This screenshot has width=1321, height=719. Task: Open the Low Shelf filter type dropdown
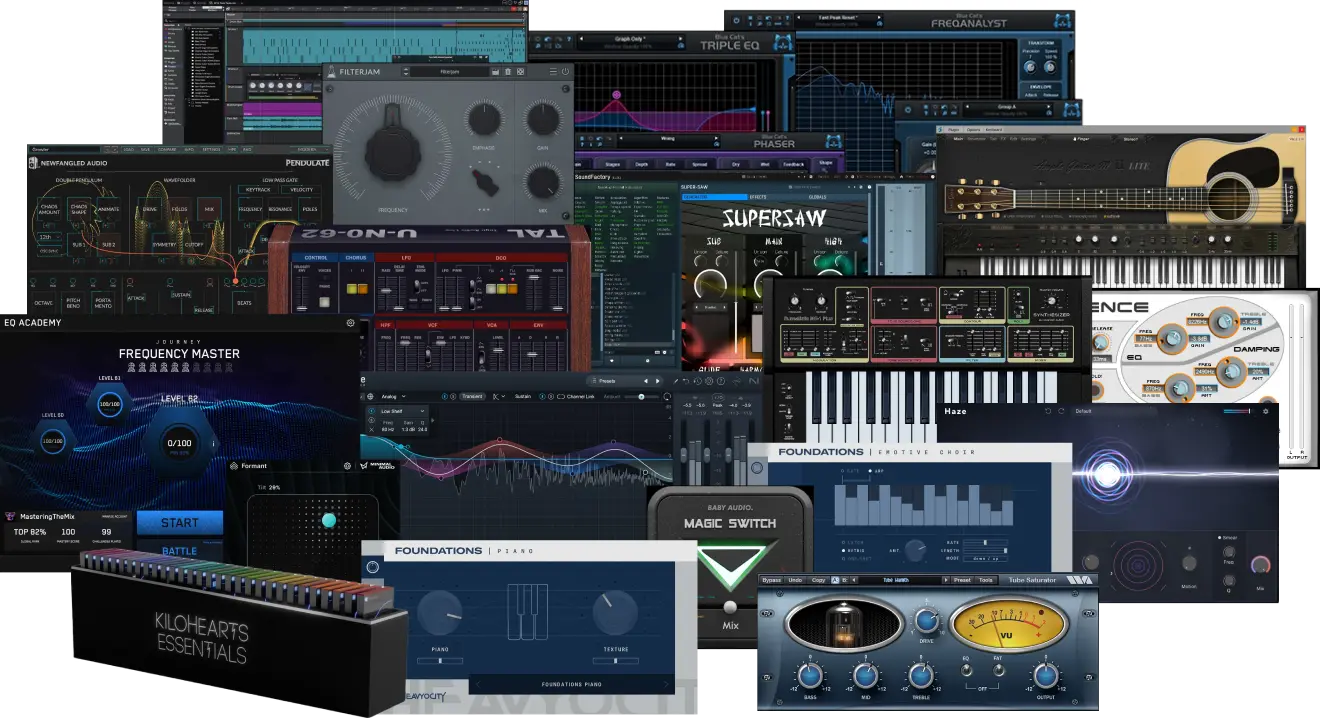401,411
